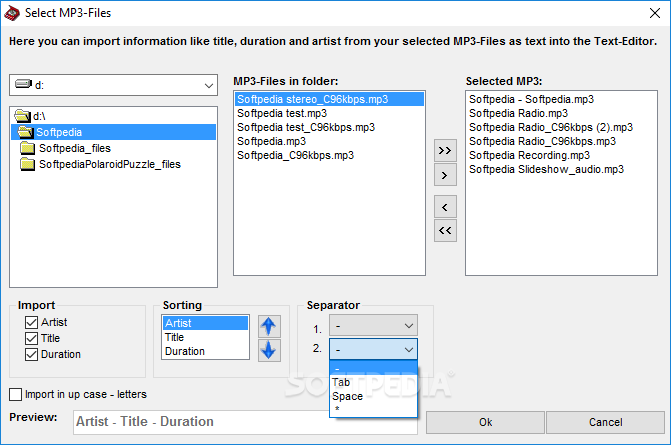
Task: Add selected file with > button
Action: click(445, 175)
